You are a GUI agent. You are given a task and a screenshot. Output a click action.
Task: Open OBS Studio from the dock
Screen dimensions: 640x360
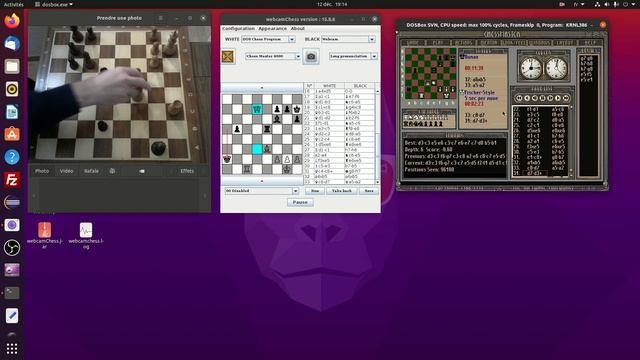pos(12,248)
